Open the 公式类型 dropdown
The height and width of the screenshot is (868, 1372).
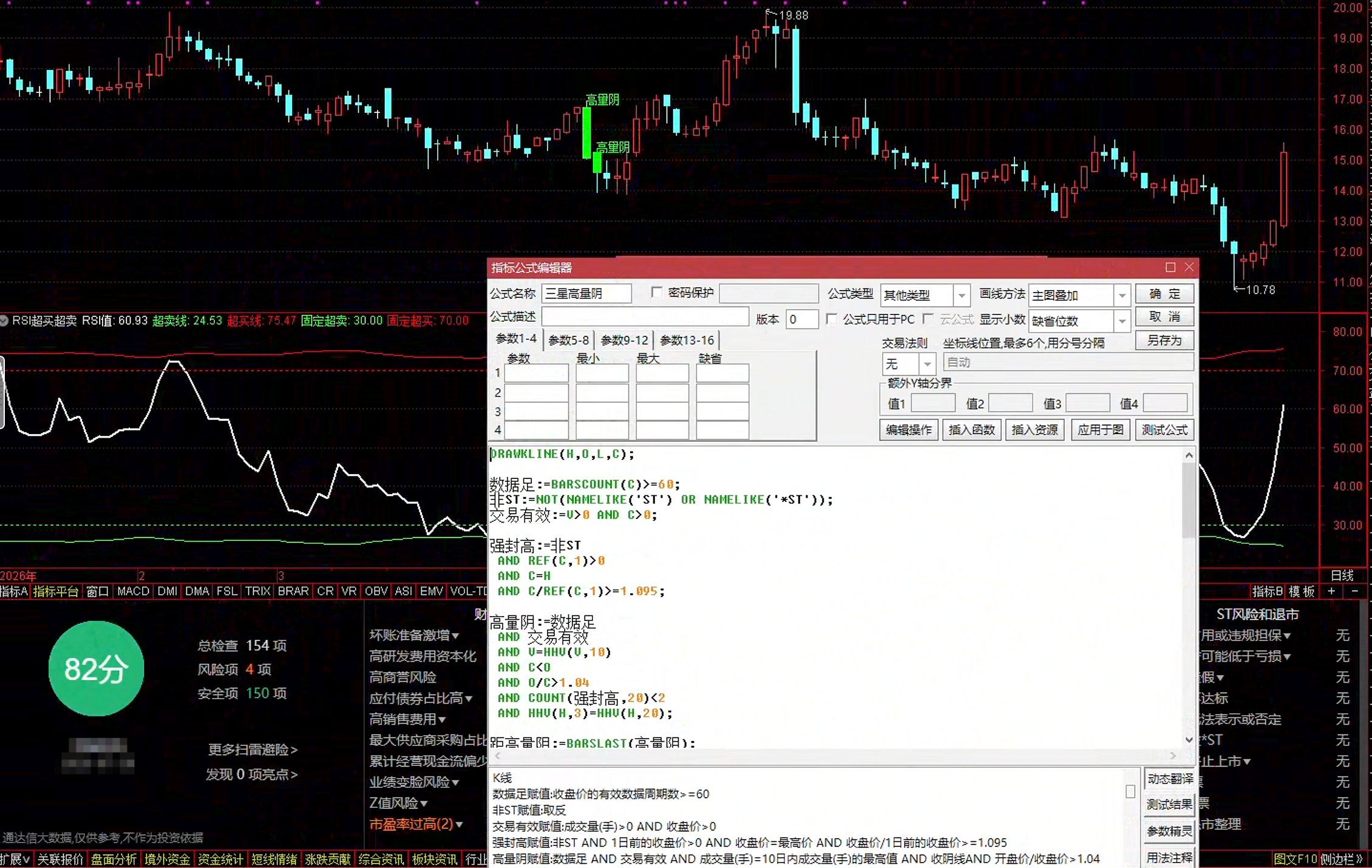tap(961, 296)
